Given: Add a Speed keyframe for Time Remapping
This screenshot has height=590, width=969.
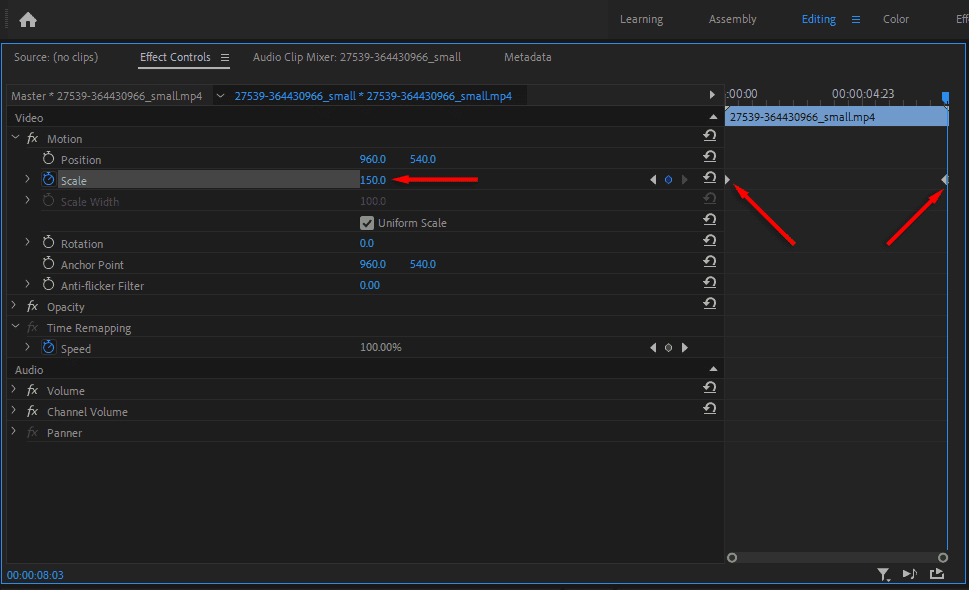Looking at the screenshot, I should point(667,347).
